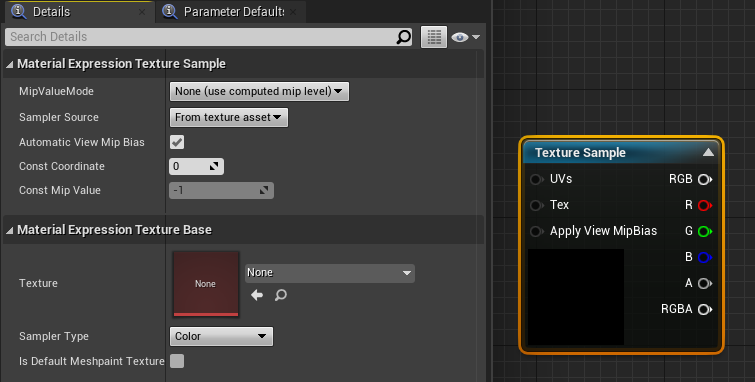Click the Parameter Defaults tab icon
The height and width of the screenshot is (382, 755).
[x=169, y=11]
